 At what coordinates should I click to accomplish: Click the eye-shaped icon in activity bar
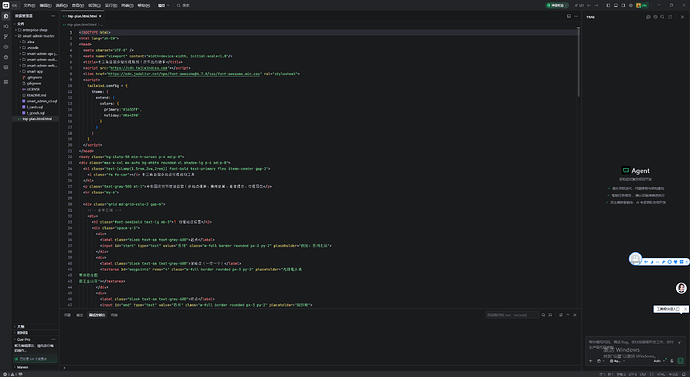click(x=6, y=47)
